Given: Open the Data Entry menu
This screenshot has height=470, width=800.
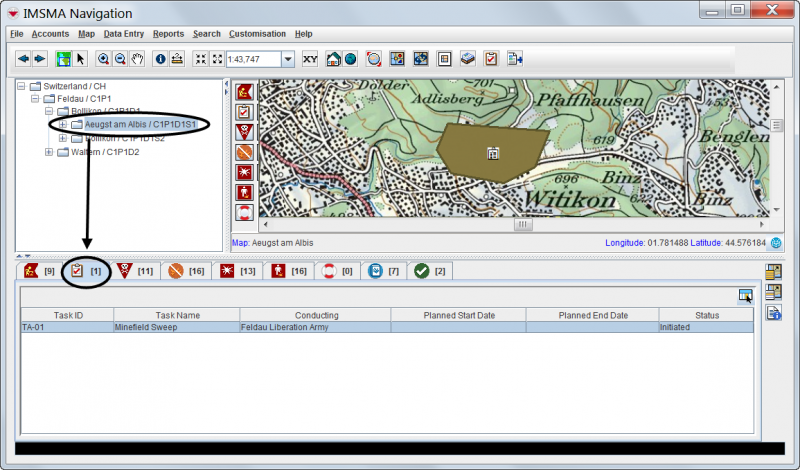Looking at the screenshot, I should click(125, 34).
